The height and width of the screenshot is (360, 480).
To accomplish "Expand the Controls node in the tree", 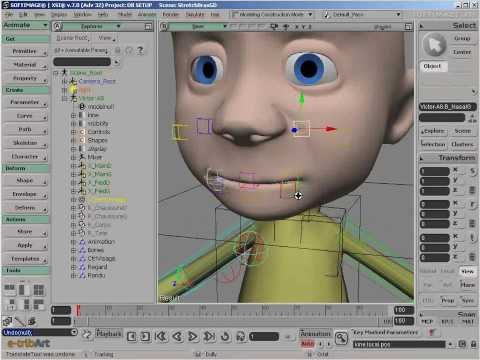I will (74, 132).
